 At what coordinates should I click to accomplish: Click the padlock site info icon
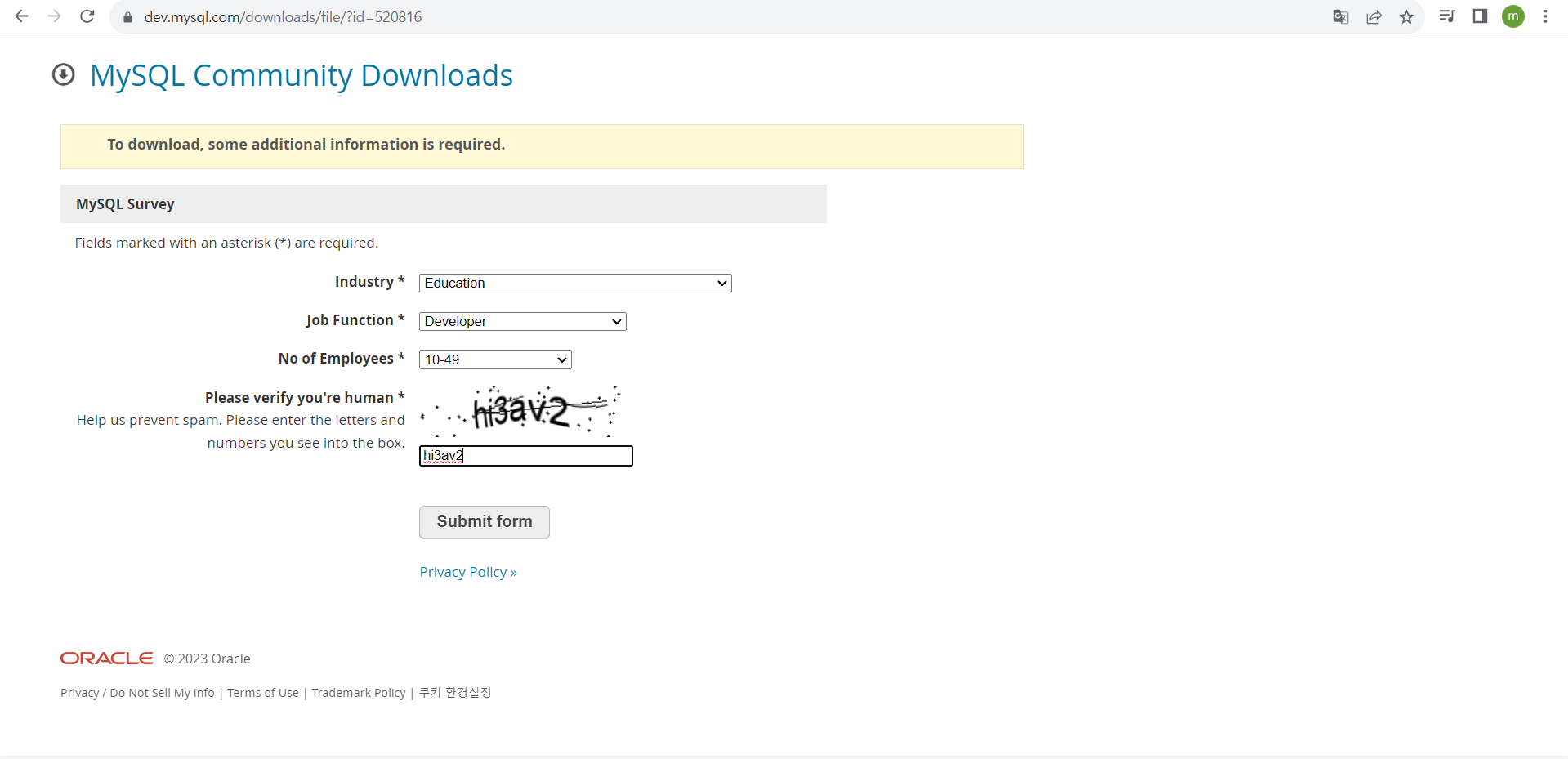point(127,17)
